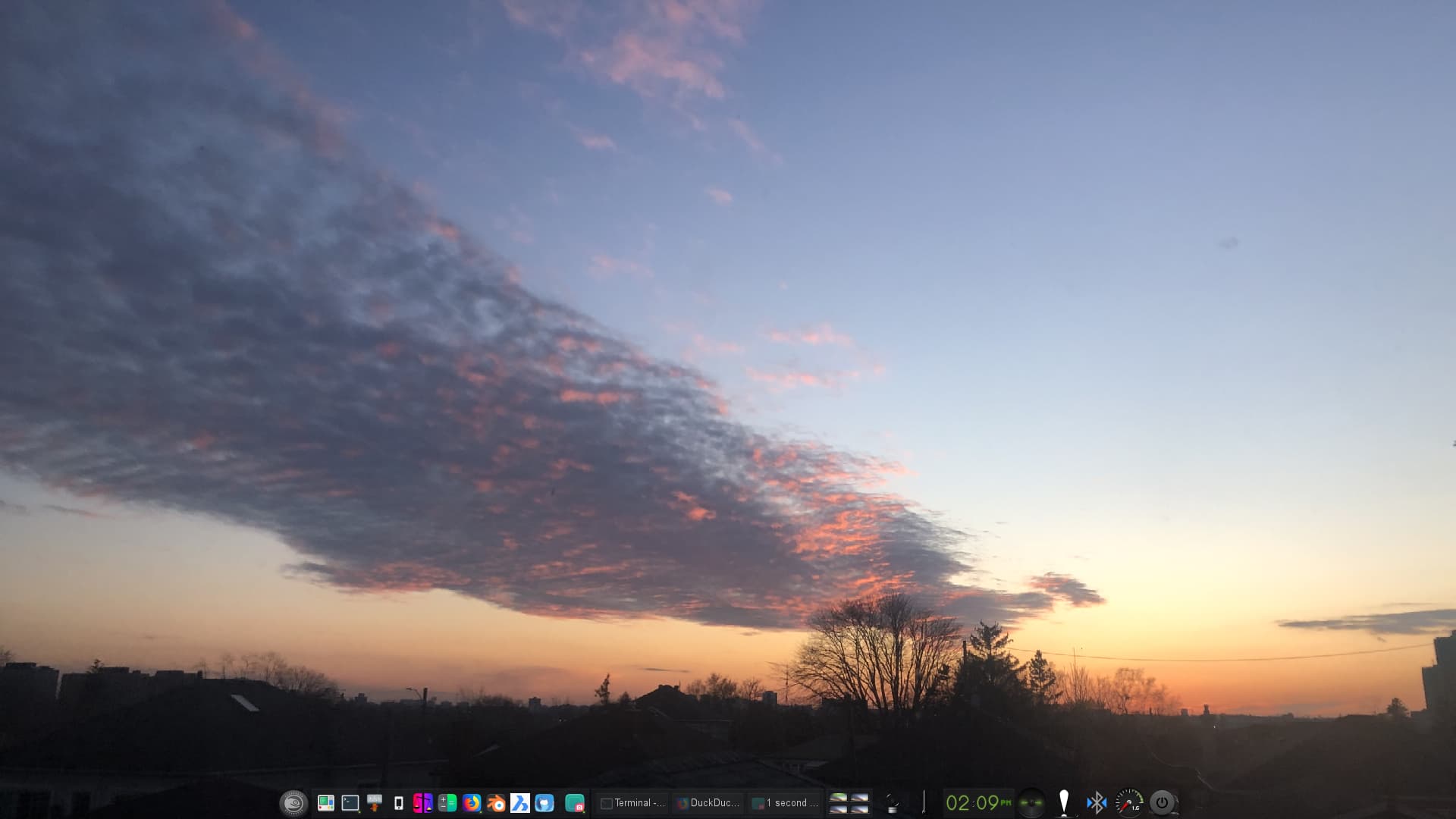
Task: Open the pink scales application
Action: [422, 803]
